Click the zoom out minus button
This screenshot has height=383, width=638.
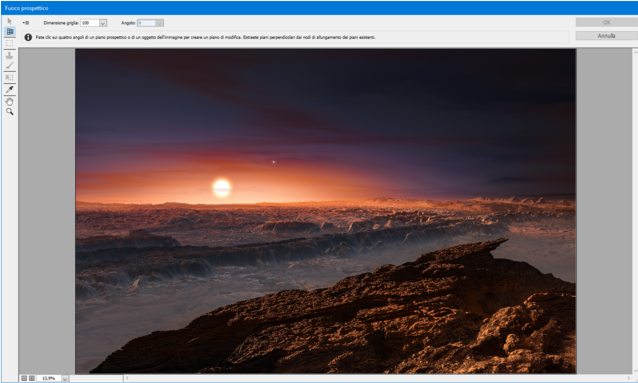(24, 379)
